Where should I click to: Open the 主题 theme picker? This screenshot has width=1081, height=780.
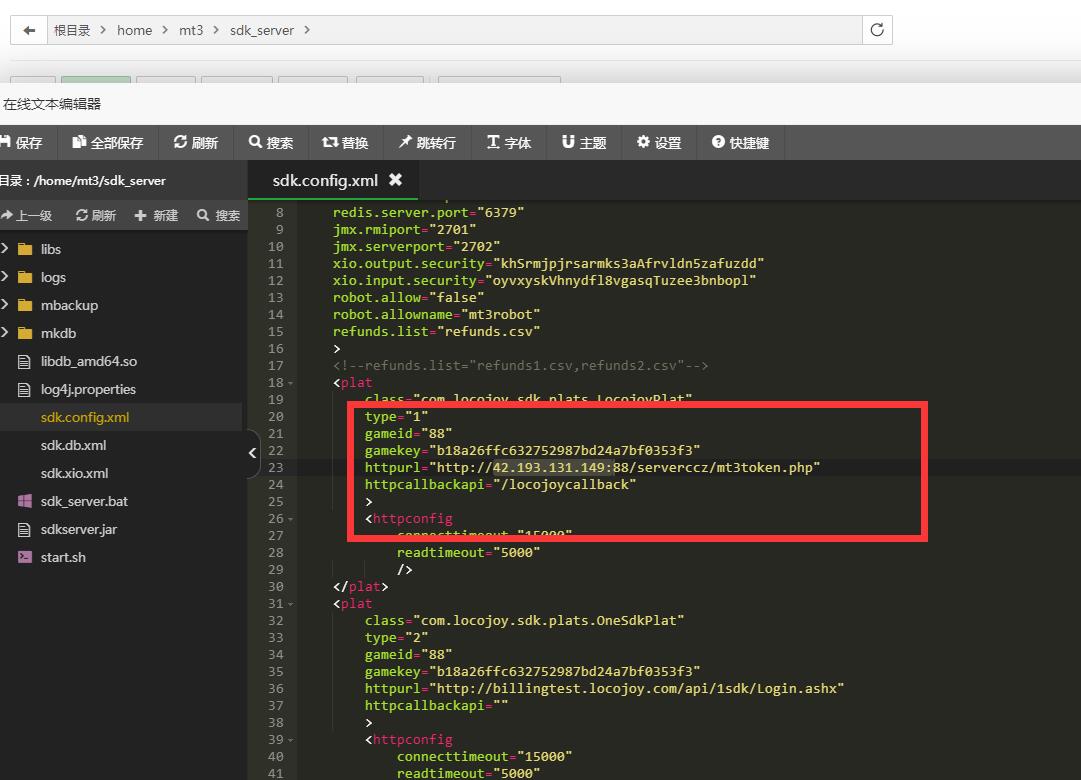click(584, 143)
